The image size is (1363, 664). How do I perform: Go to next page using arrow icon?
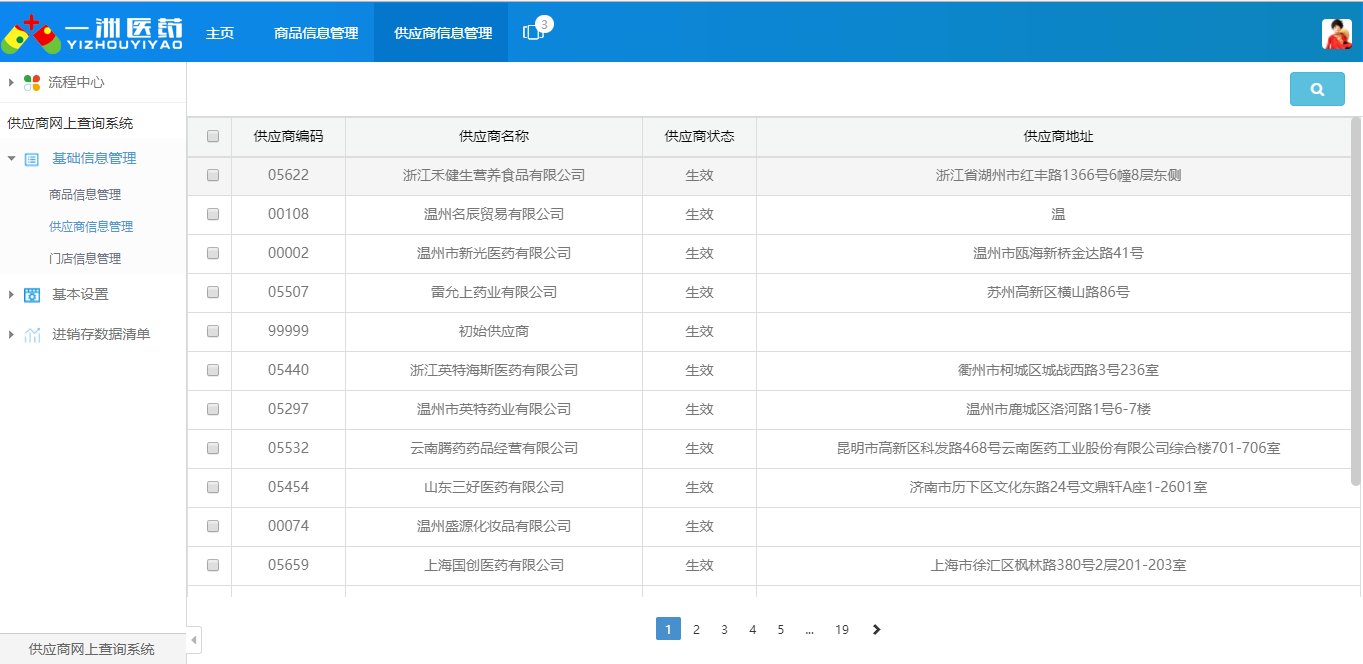[x=877, y=629]
